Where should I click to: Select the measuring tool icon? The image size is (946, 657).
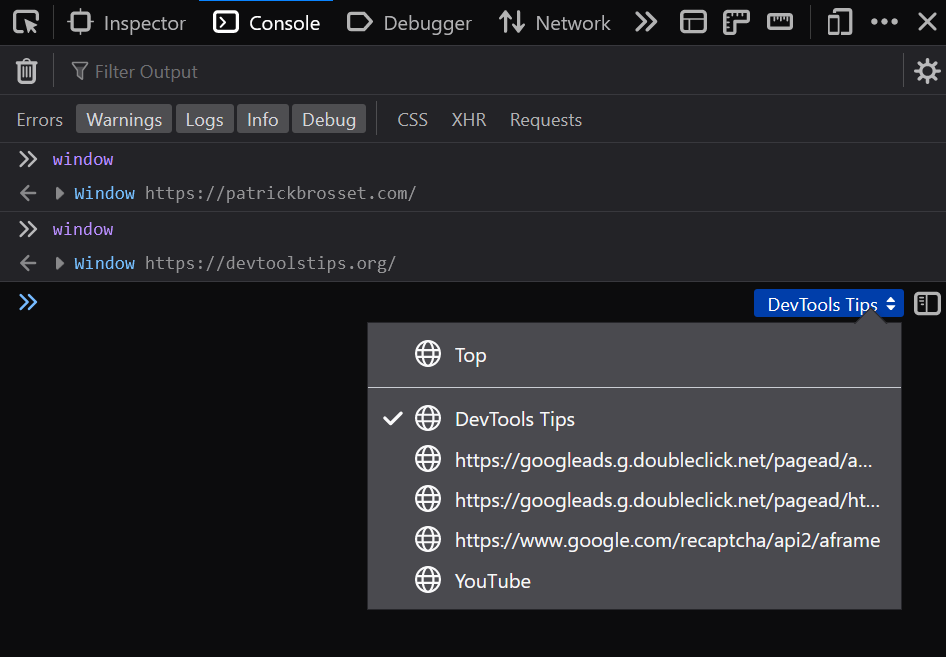[779, 21]
